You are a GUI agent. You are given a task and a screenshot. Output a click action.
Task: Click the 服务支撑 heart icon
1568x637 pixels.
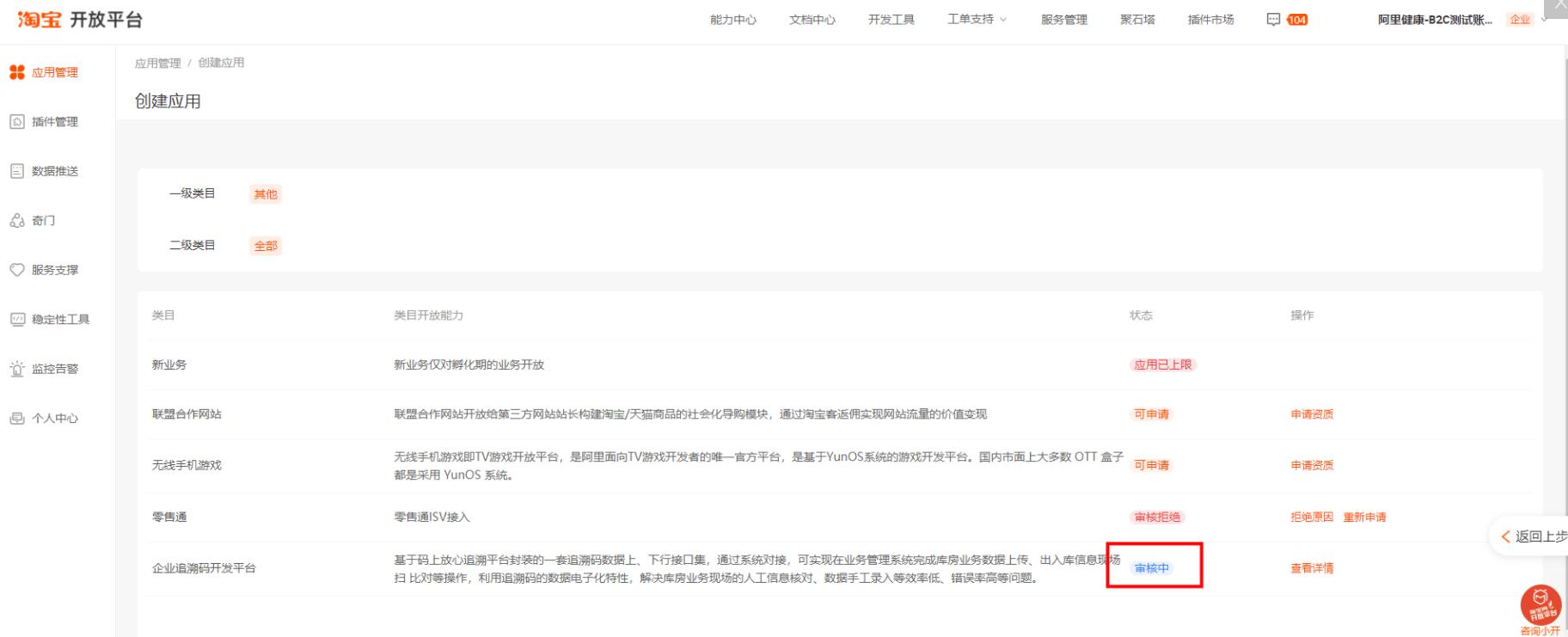[x=17, y=270]
